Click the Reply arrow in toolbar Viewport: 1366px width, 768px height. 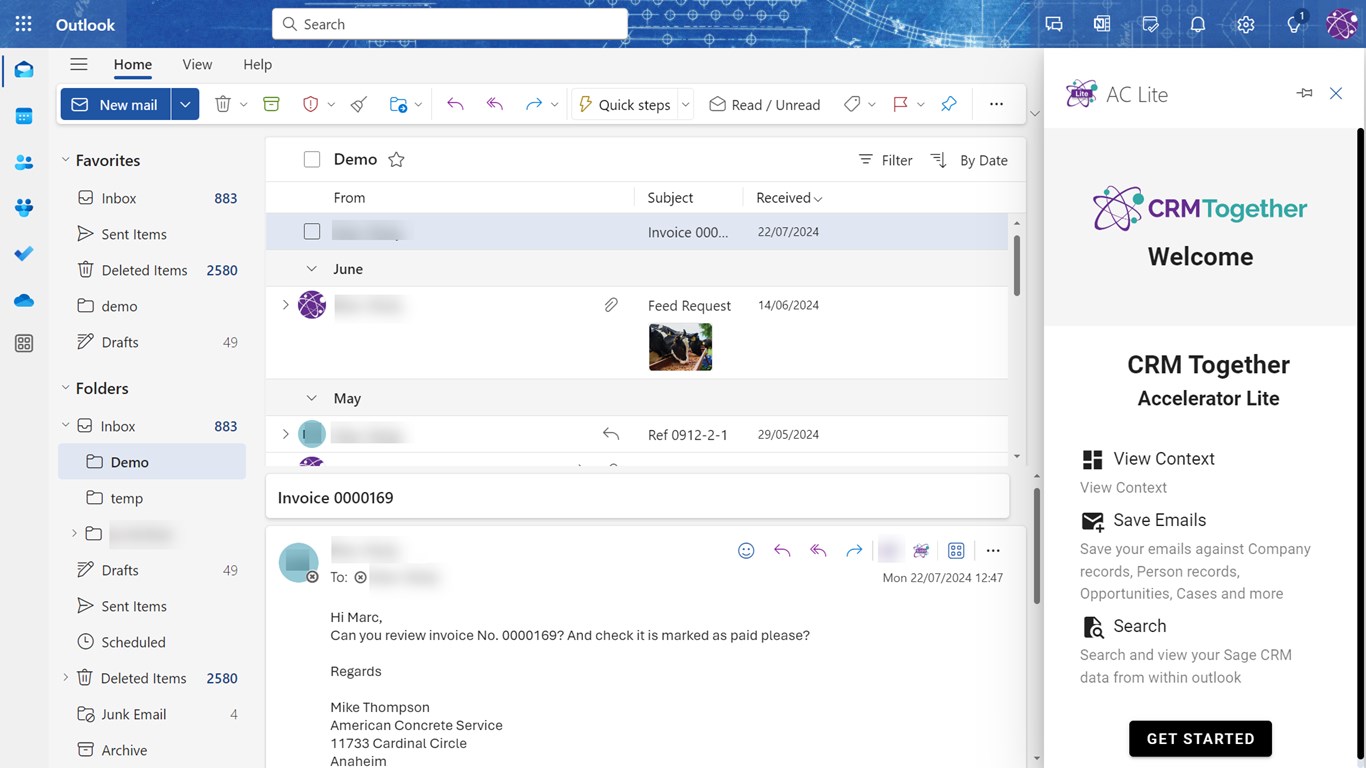tap(455, 104)
